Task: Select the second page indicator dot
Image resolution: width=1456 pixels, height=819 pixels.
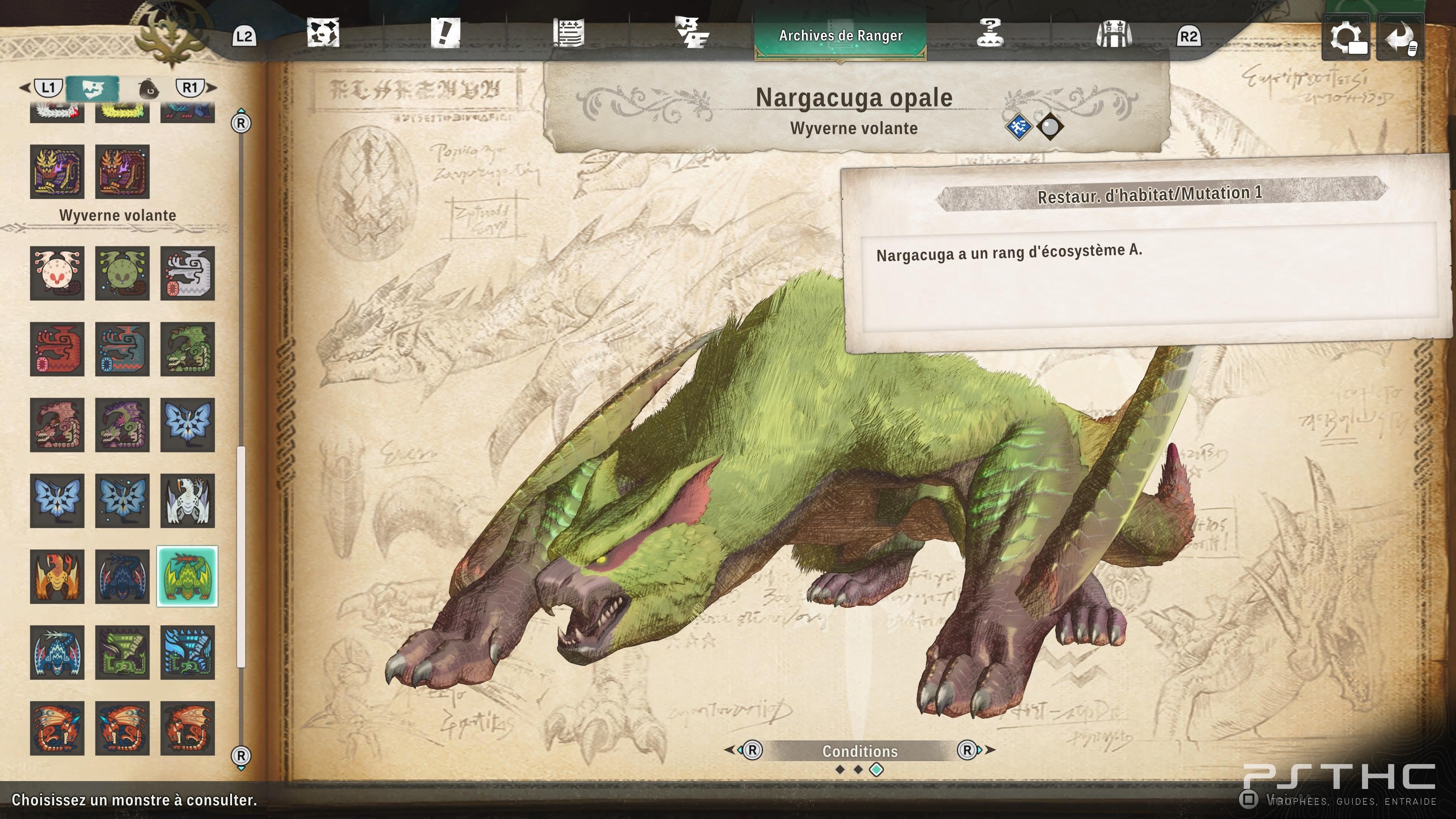Action: (858, 769)
